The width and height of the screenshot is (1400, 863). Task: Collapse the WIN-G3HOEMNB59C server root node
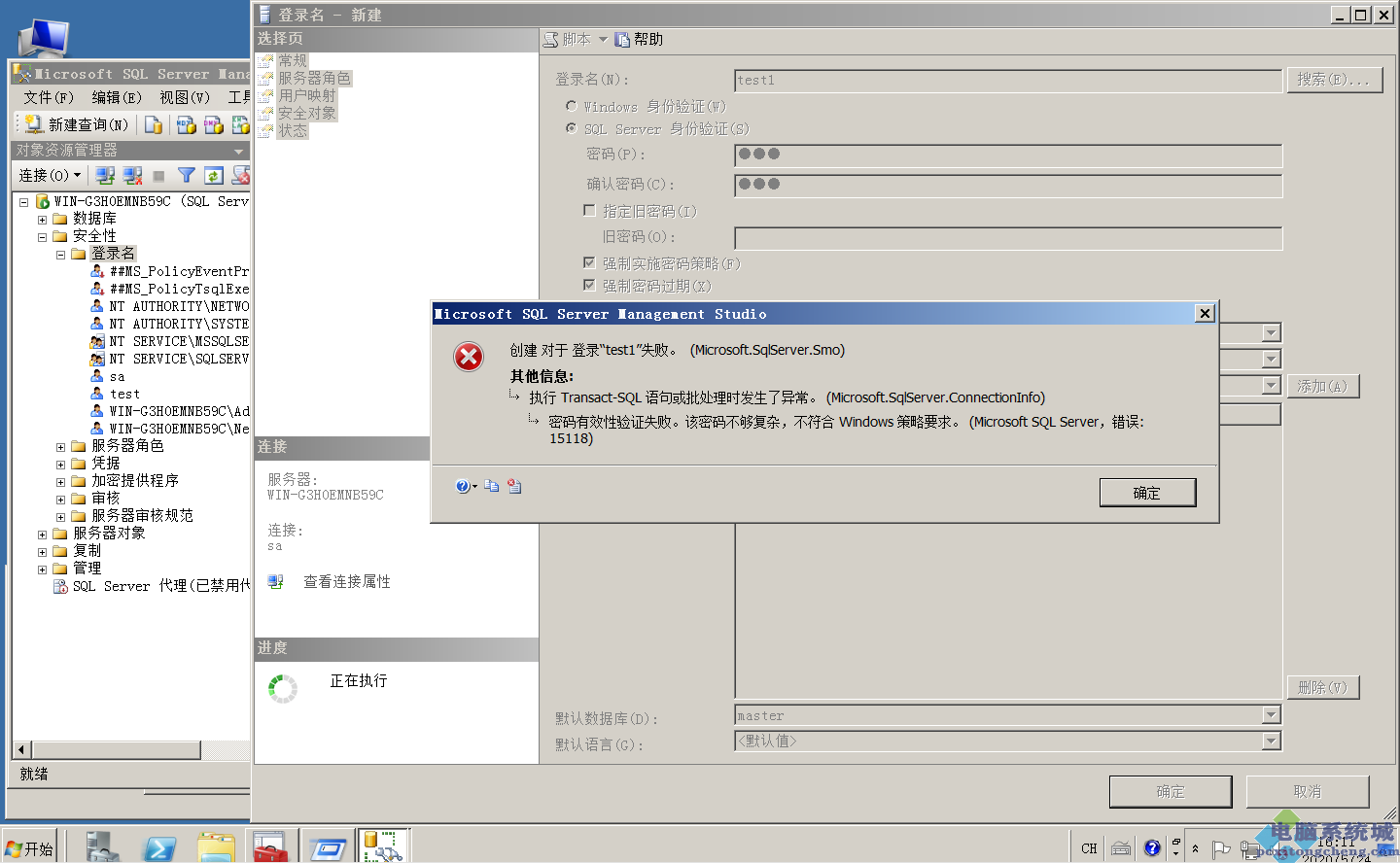click(x=23, y=202)
